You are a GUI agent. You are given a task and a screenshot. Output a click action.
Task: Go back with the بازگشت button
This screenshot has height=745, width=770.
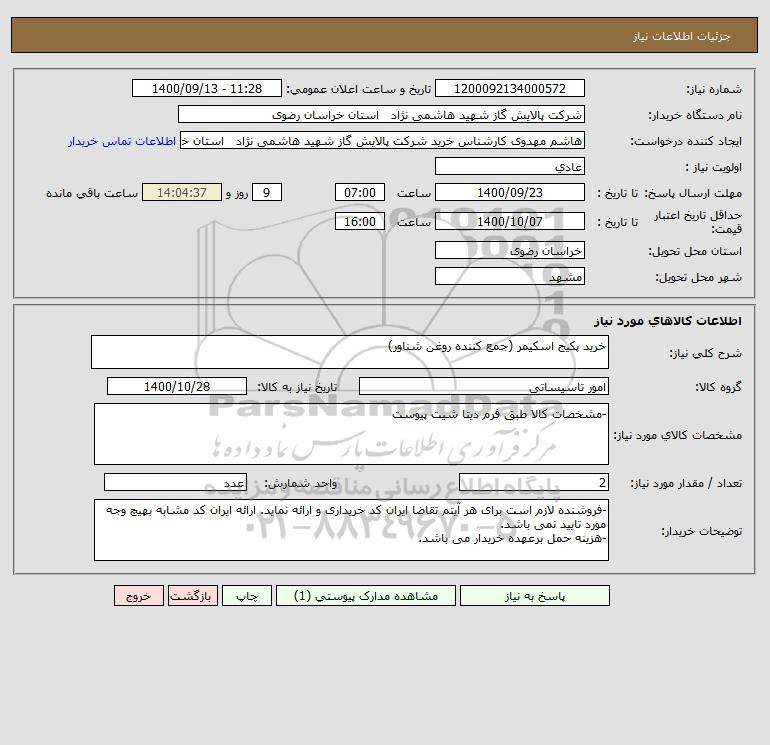click(x=192, y=596)
